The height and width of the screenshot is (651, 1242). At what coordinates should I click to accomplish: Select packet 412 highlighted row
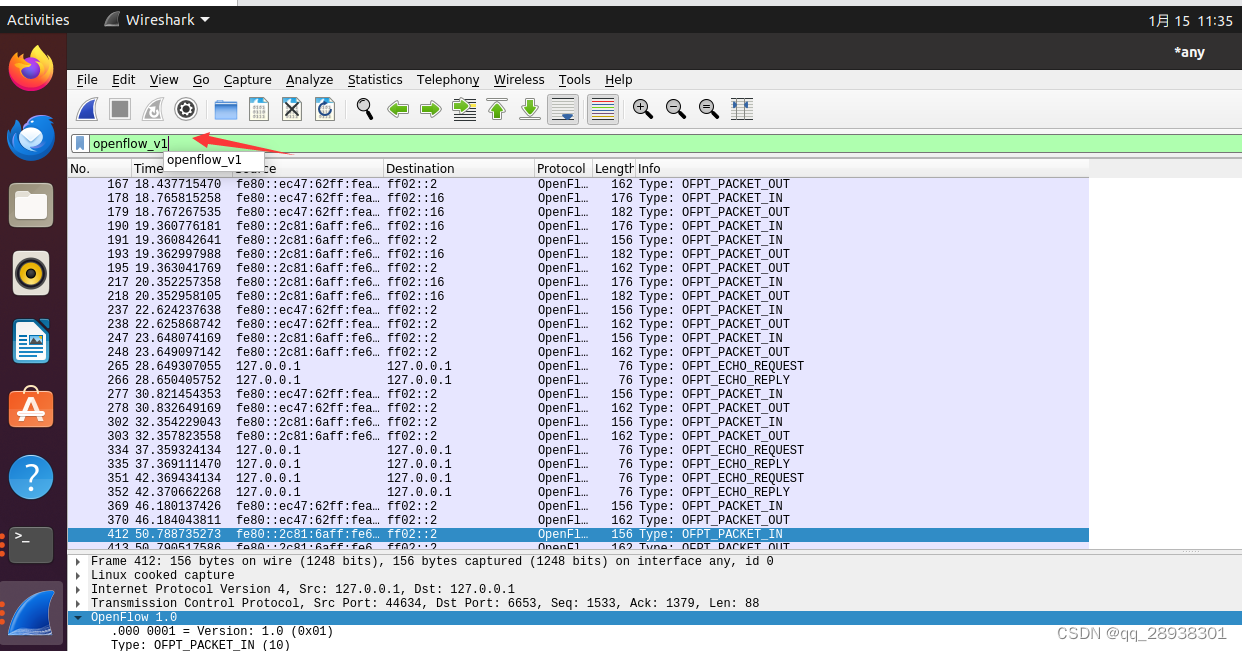(x=578, y=534)
